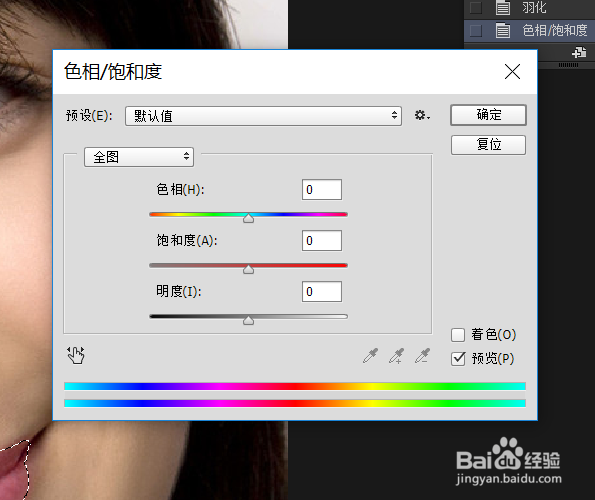The image size is (595, 500).
Task: Click the 色相(H) value field
Action: tap(322, 189)
